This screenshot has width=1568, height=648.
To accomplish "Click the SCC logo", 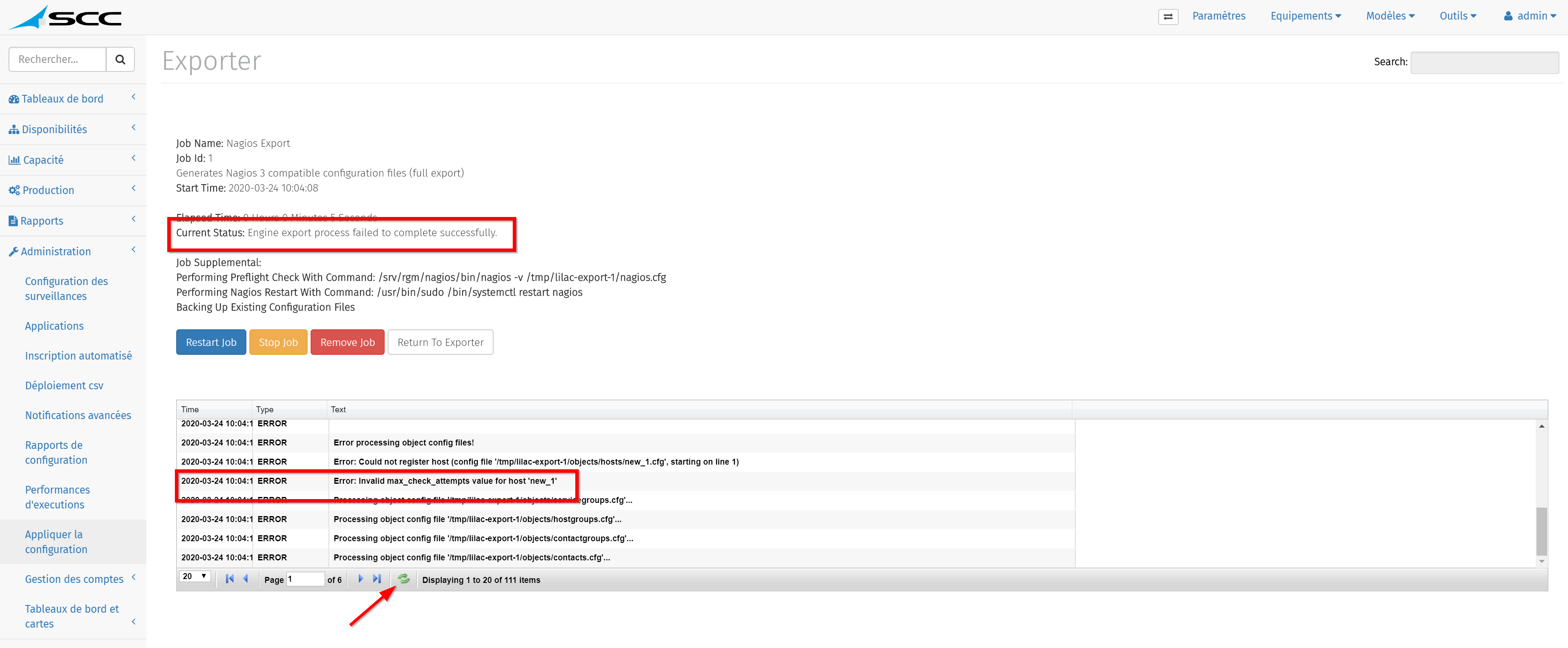I will click(66, 17).
